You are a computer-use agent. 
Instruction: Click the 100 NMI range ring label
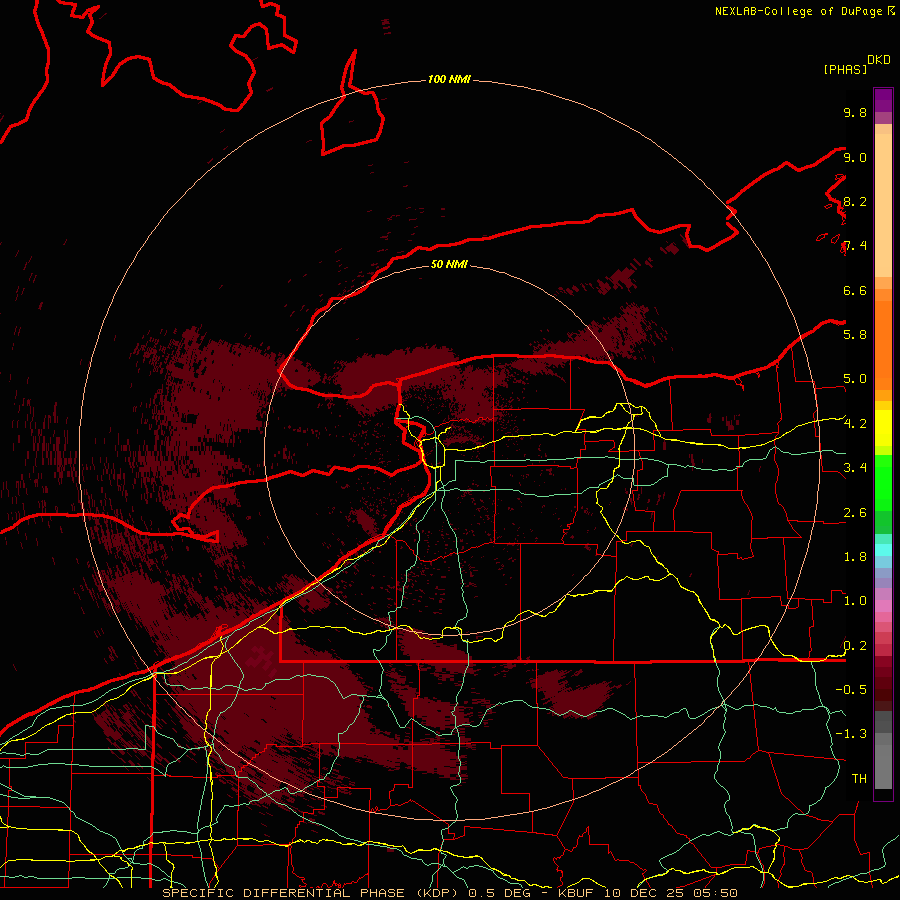[449, 79]
